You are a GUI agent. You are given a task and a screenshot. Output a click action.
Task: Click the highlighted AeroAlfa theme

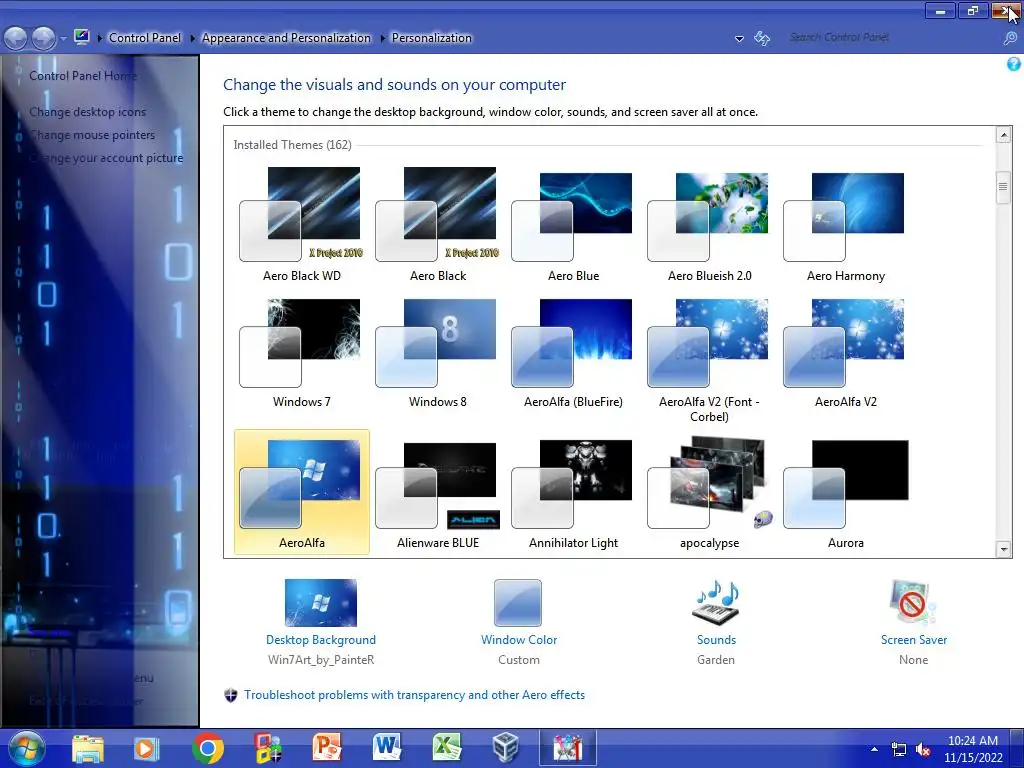(302, 492)
